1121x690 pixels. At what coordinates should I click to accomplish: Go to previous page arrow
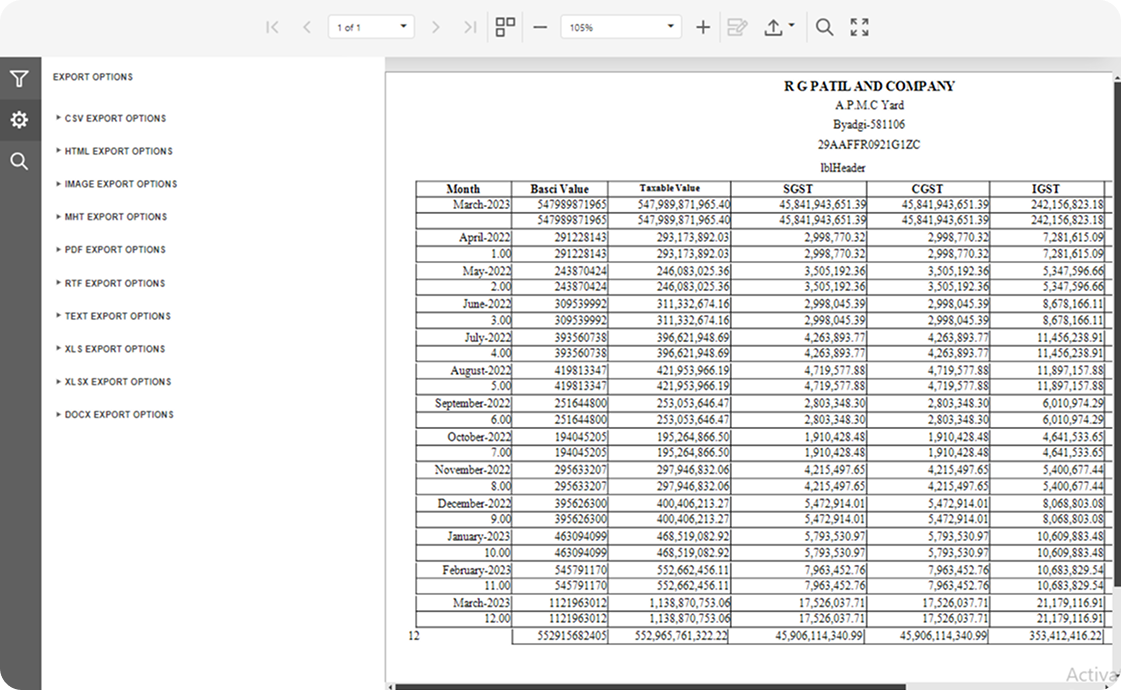point(307,27)
